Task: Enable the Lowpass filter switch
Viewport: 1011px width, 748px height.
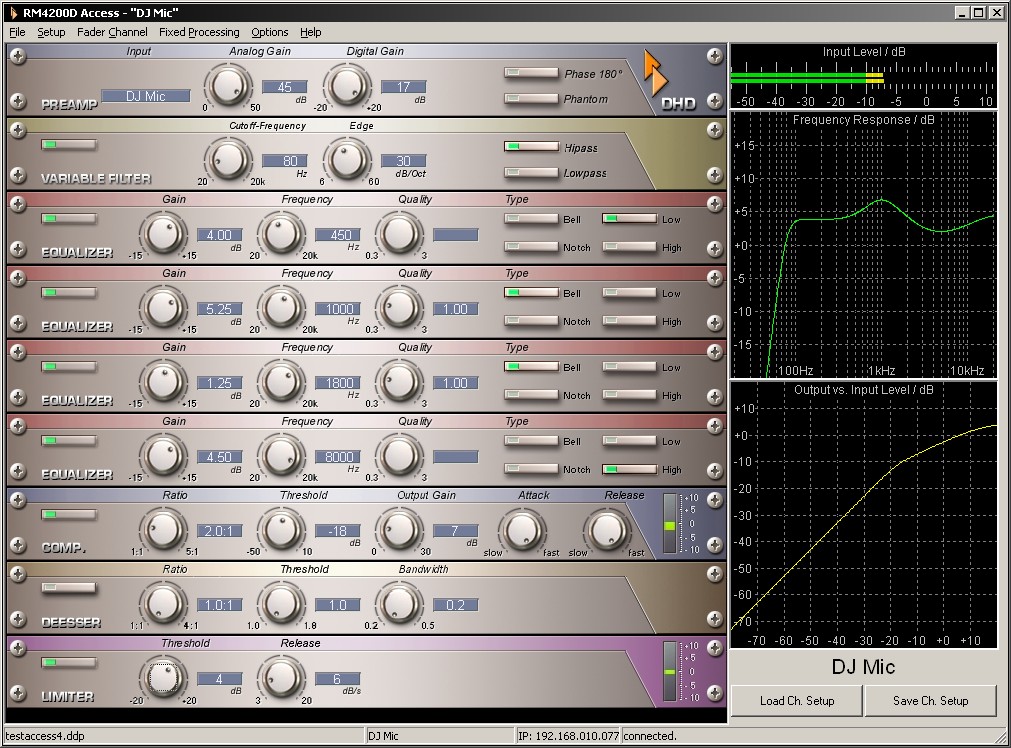Action: (531, 172)
